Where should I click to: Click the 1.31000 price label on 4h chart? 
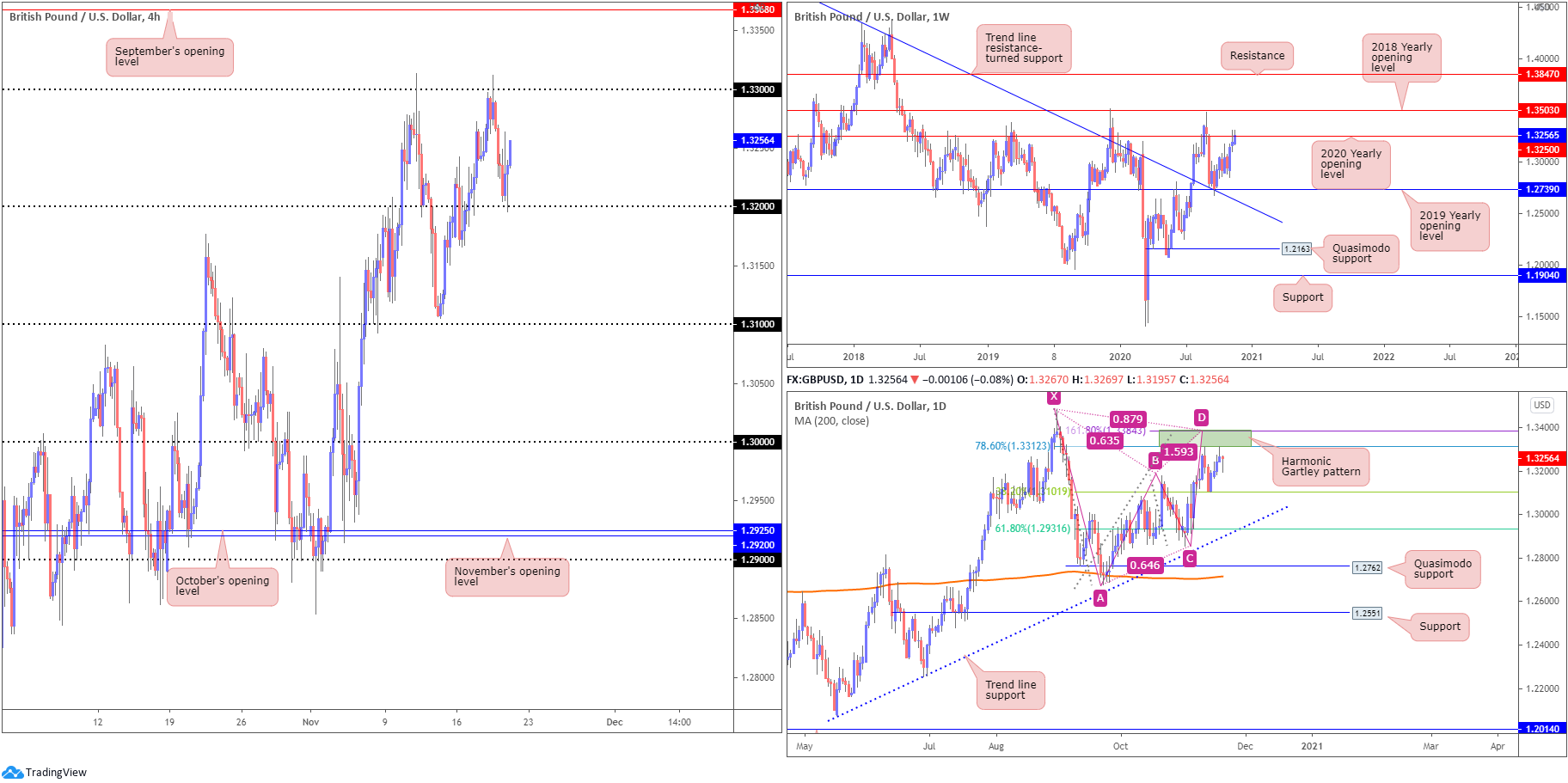coord(757,324)
